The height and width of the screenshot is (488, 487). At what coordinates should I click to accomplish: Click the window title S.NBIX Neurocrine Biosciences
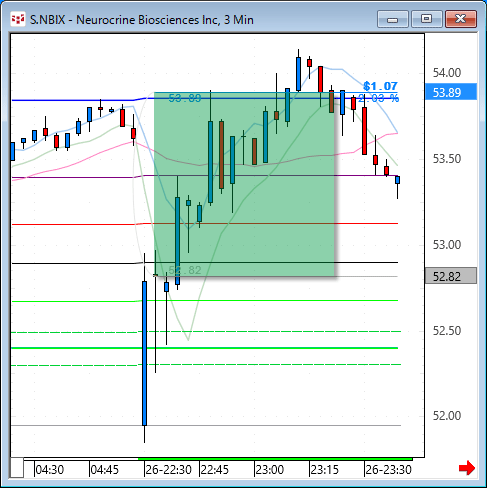pos(142,20)
